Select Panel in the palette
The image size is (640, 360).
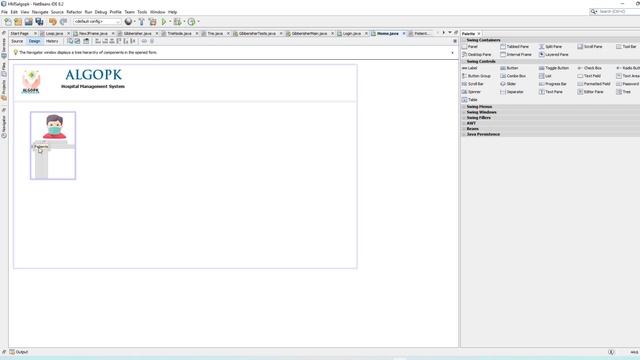470,47
